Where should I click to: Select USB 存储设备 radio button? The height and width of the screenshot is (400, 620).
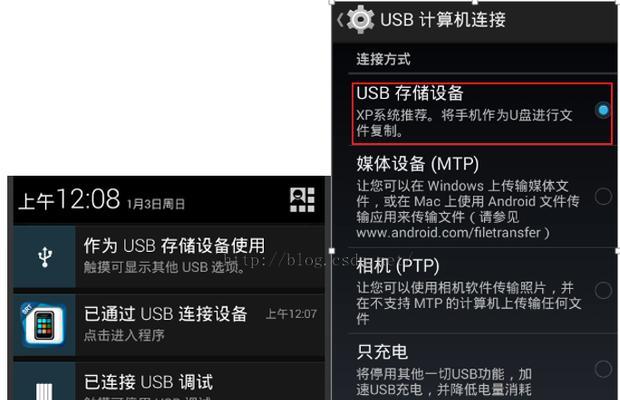click(603, 110)
